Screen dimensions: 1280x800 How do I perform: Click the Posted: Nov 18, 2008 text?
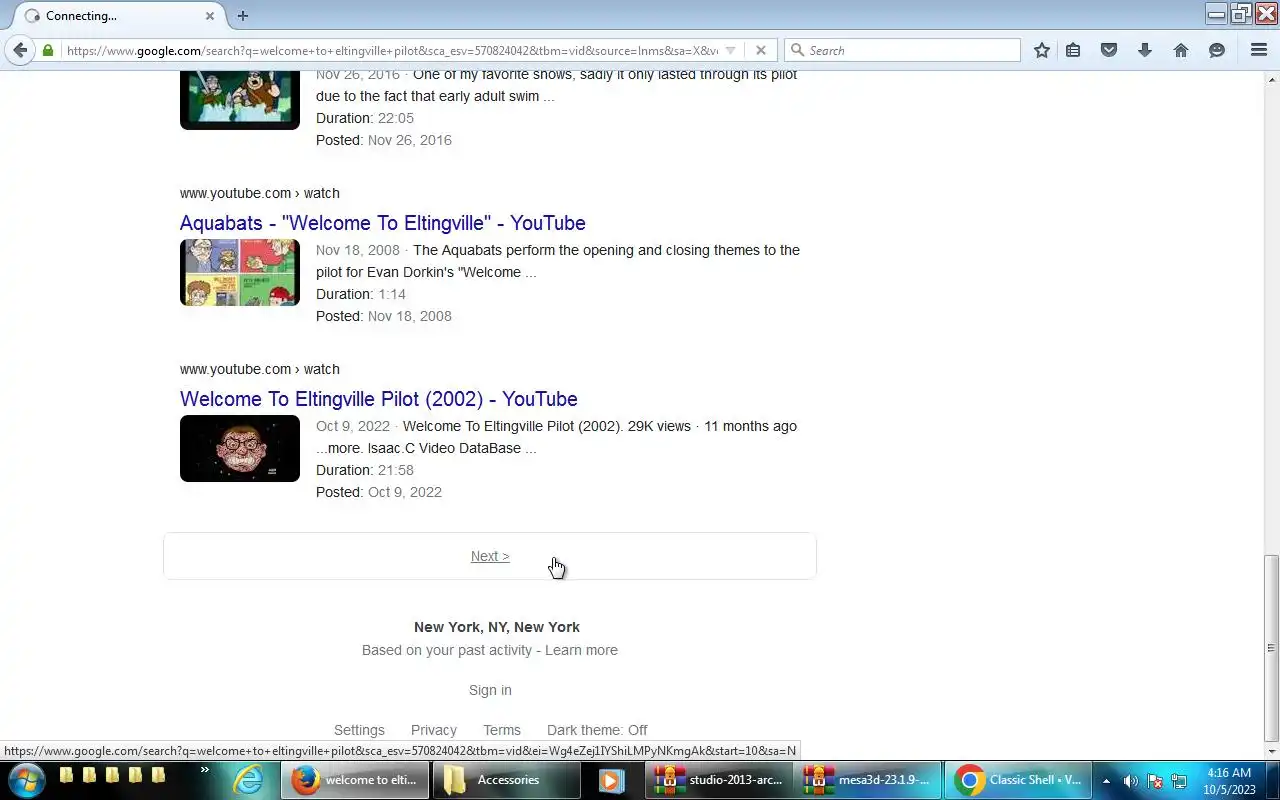coord(384,316)
